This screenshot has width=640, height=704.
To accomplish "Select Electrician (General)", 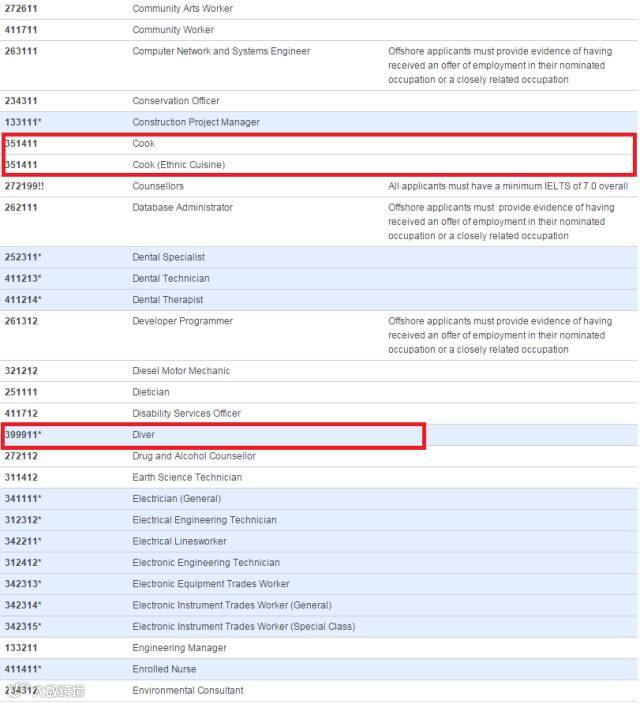I will tap(177, 499).
